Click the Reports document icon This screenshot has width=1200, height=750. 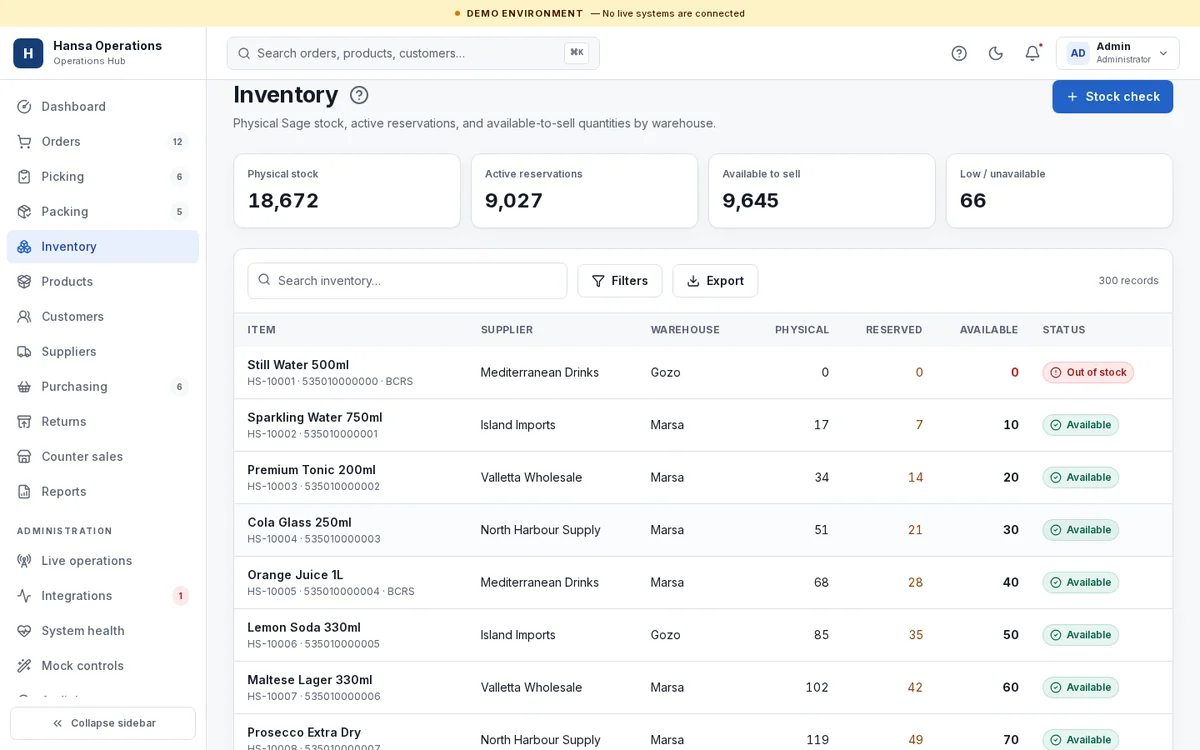point(24,491)
